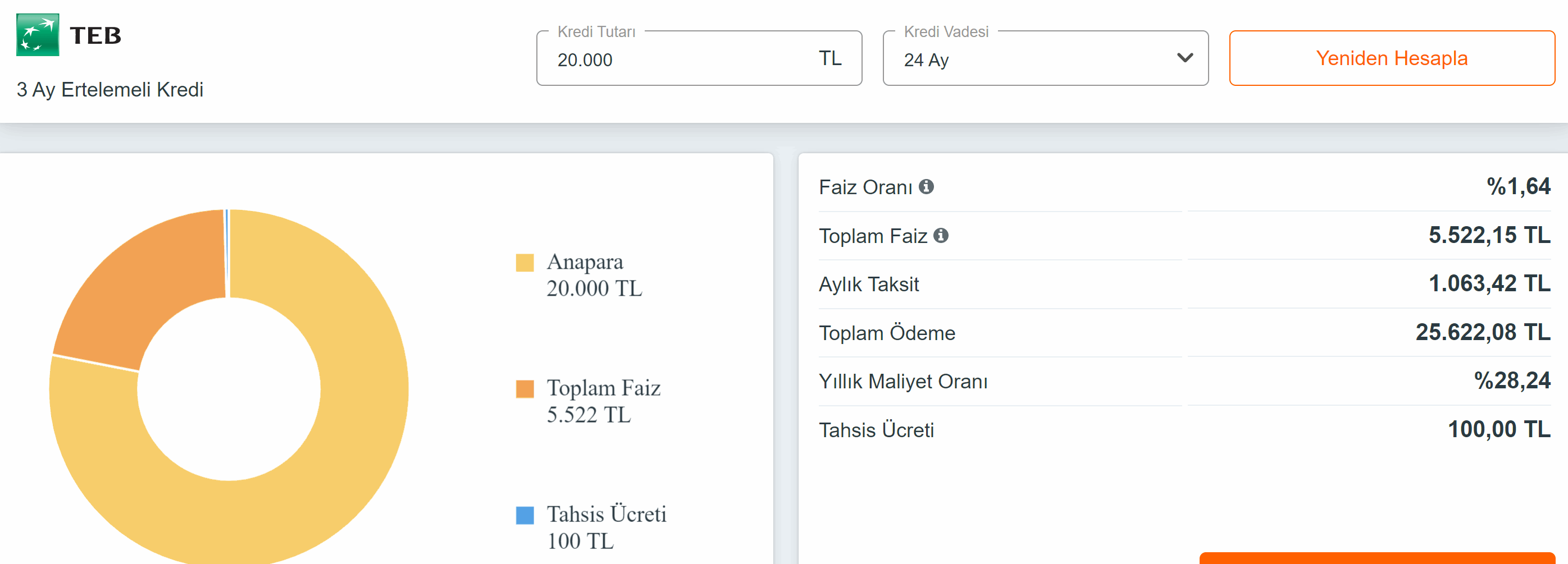Viewport: 1568px width, 564px height.
Task: Click the TEB bank logo
Action: [69, 35]
